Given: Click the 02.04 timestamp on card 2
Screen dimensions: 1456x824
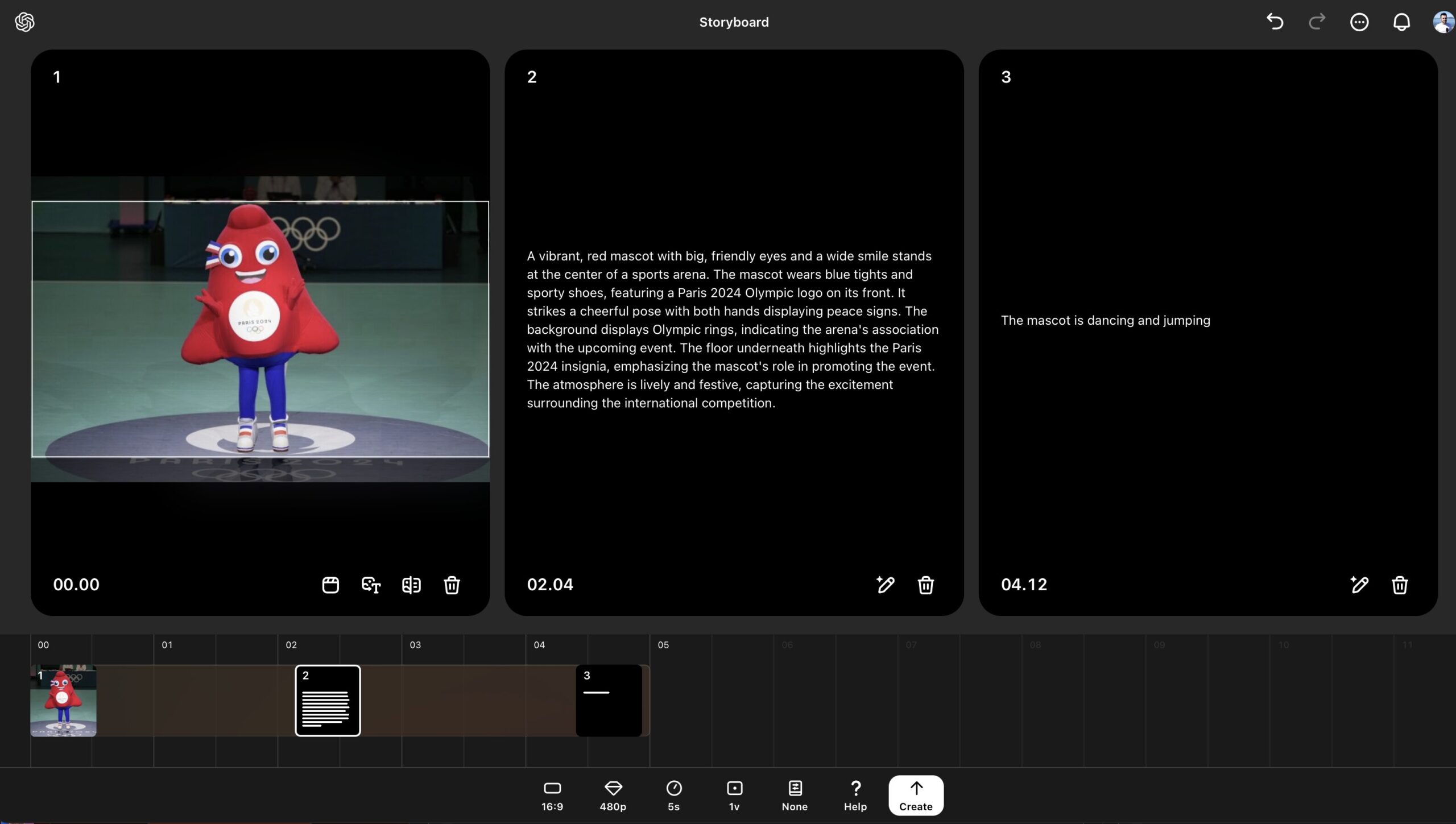Looking at the screenshot, I should 550,585.
